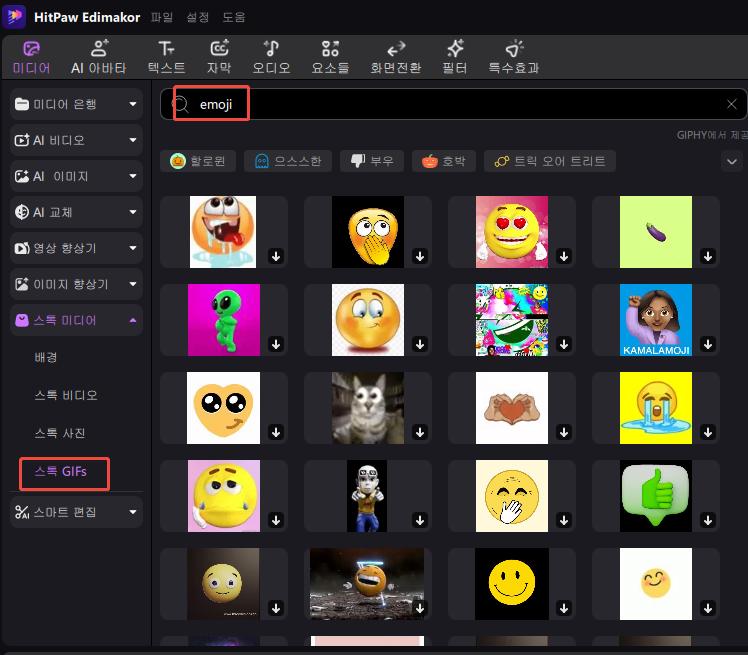
Task: Download the dark background pale emoji GIF
Action: tap(276, 608)
